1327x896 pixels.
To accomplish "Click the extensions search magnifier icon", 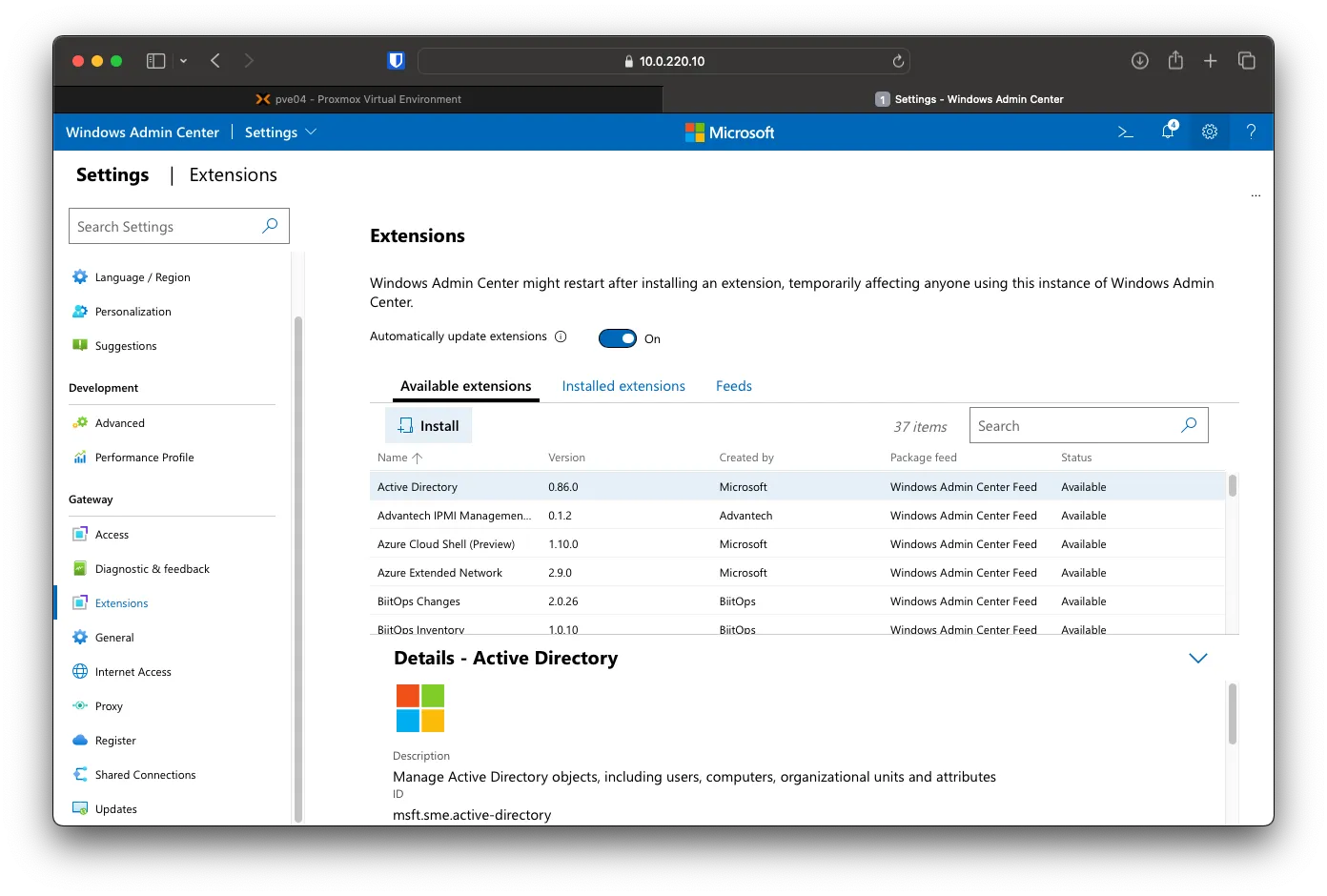I will point(1189,425).
